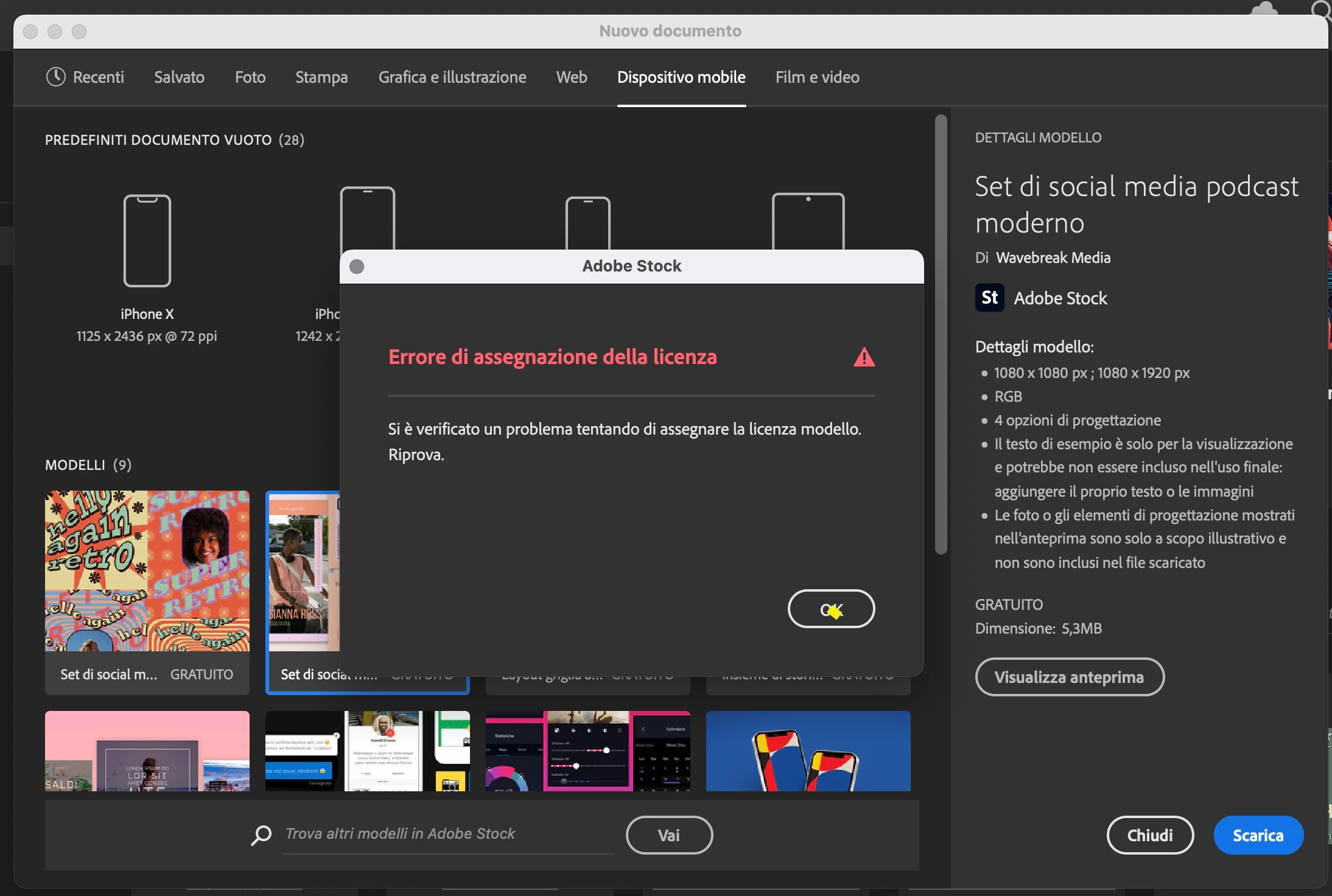Click the Adobe Stock St logo icon
This screenshot has width=1332, height=896.
pos(989,298)
